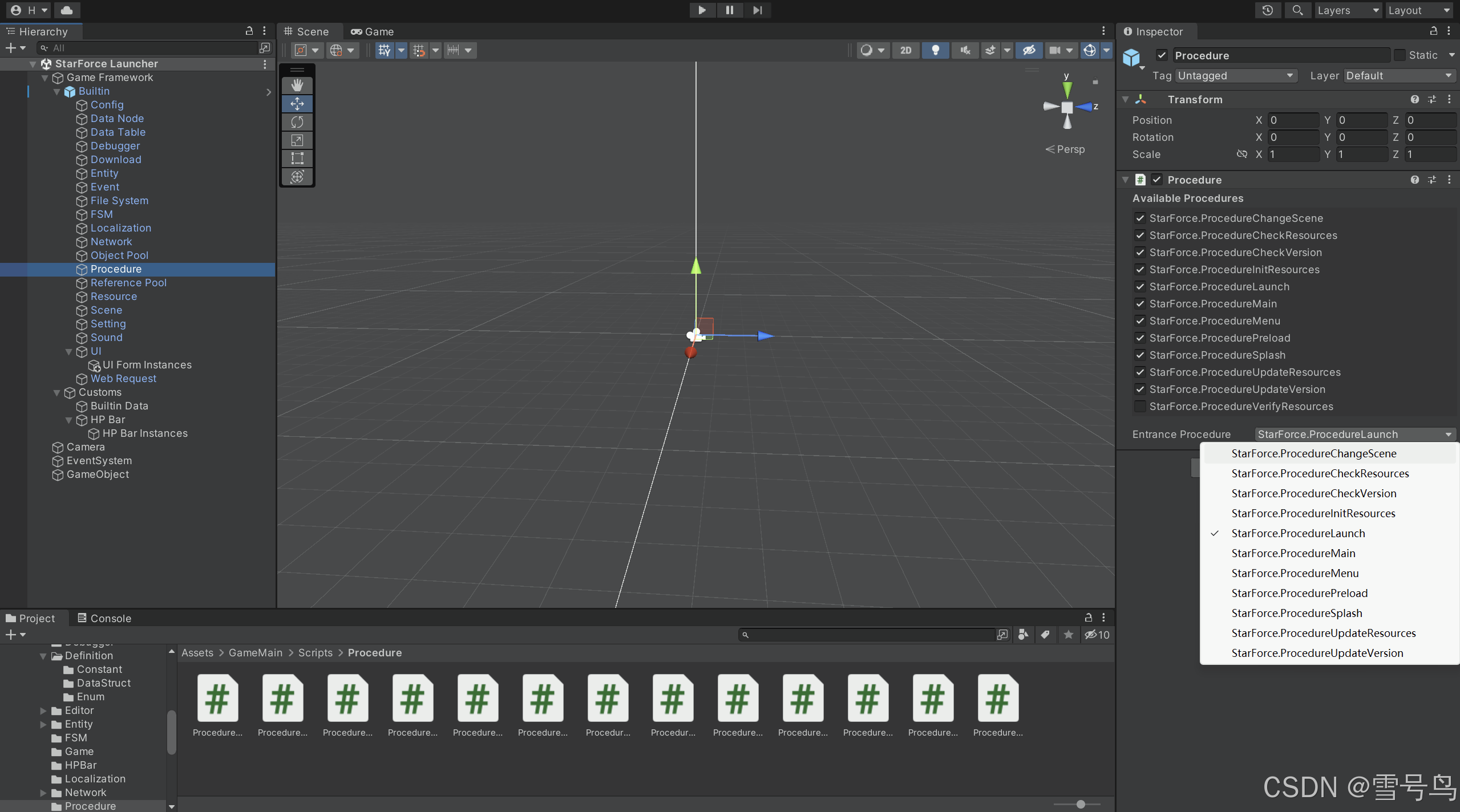Screen dimensions: 1460x812
Task: Select the Rect Transform tool
Action: pos(297,158)
